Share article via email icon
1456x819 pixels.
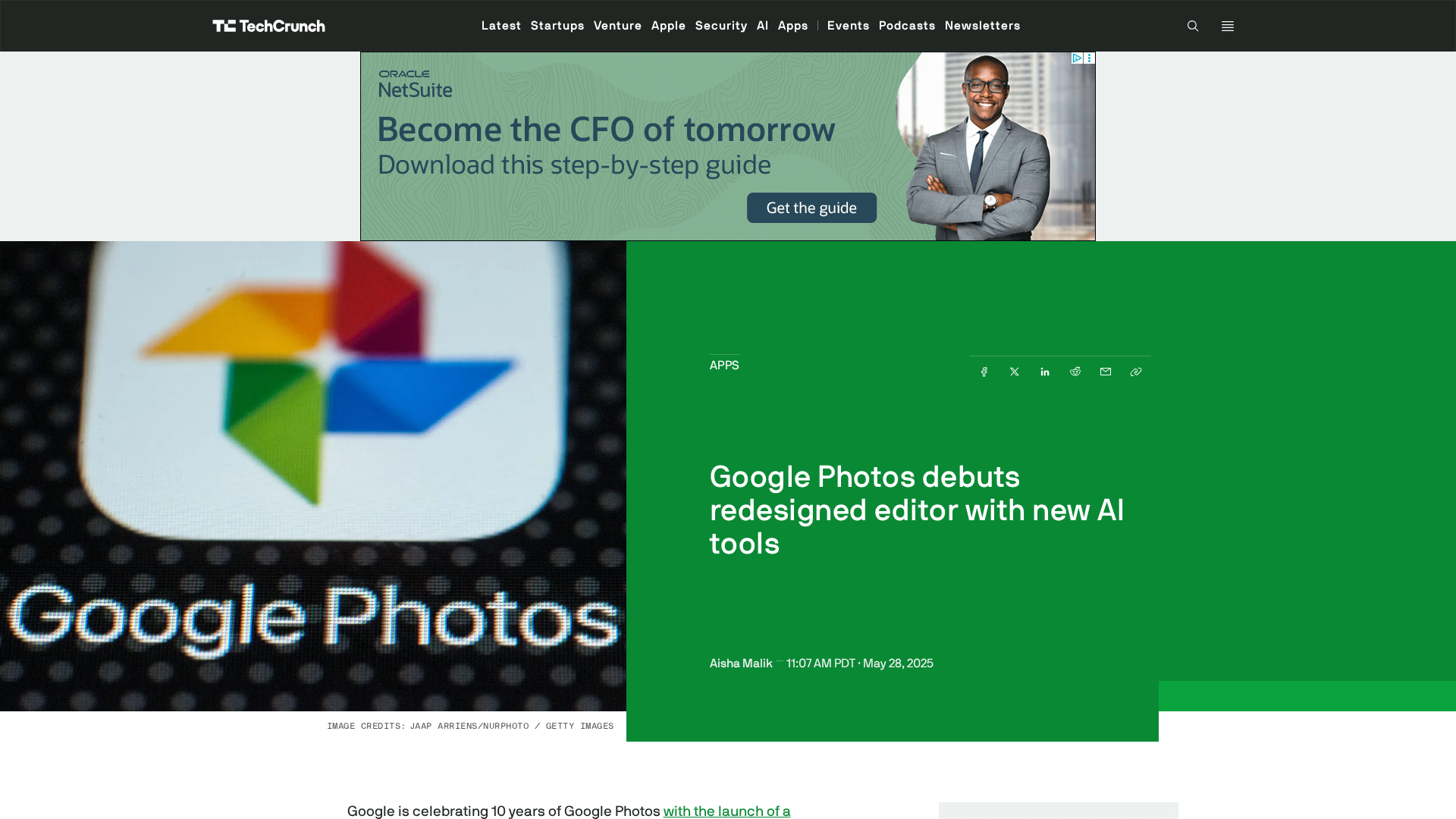coord(1106,372)
